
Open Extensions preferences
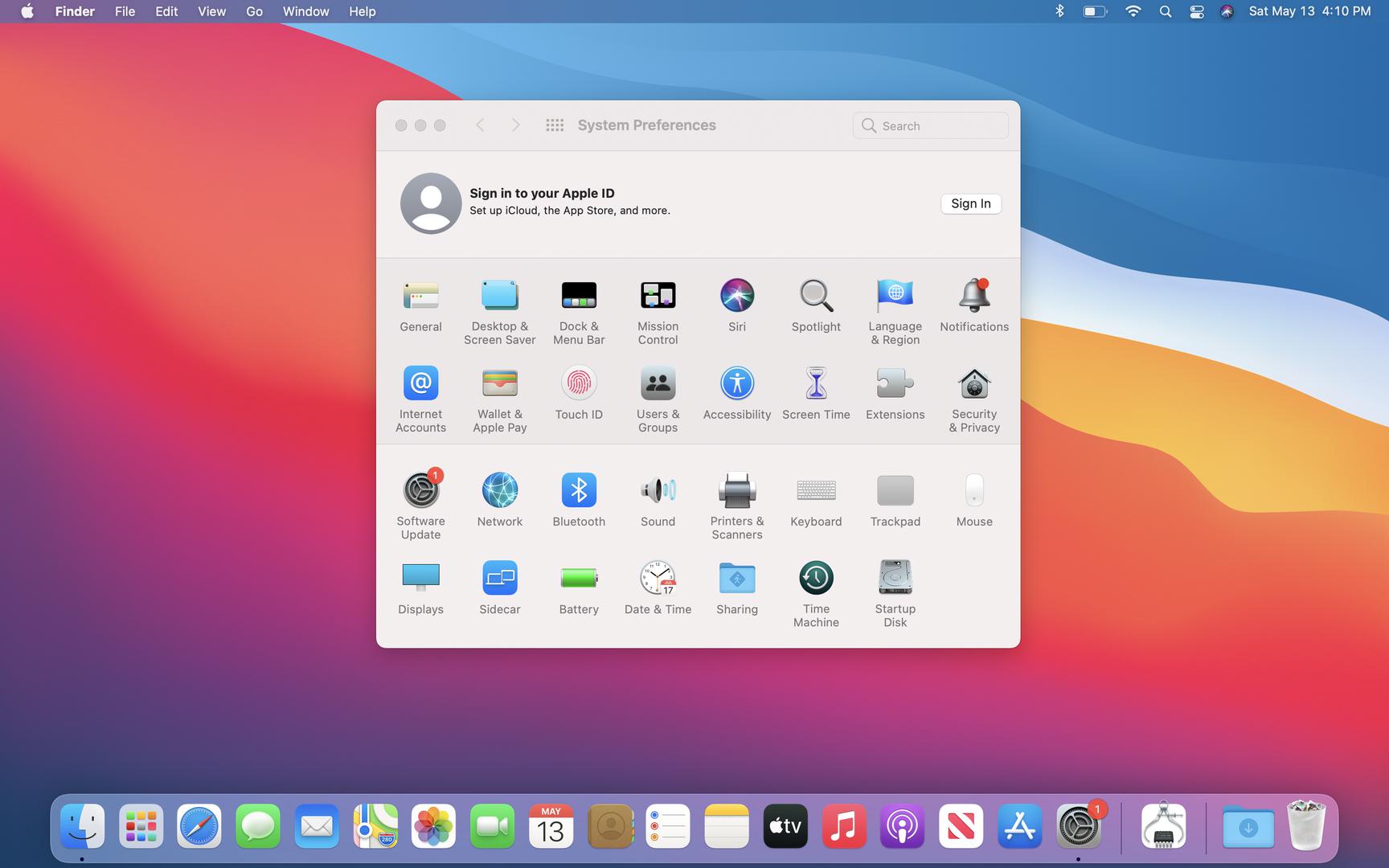click(x=895, y=394)
